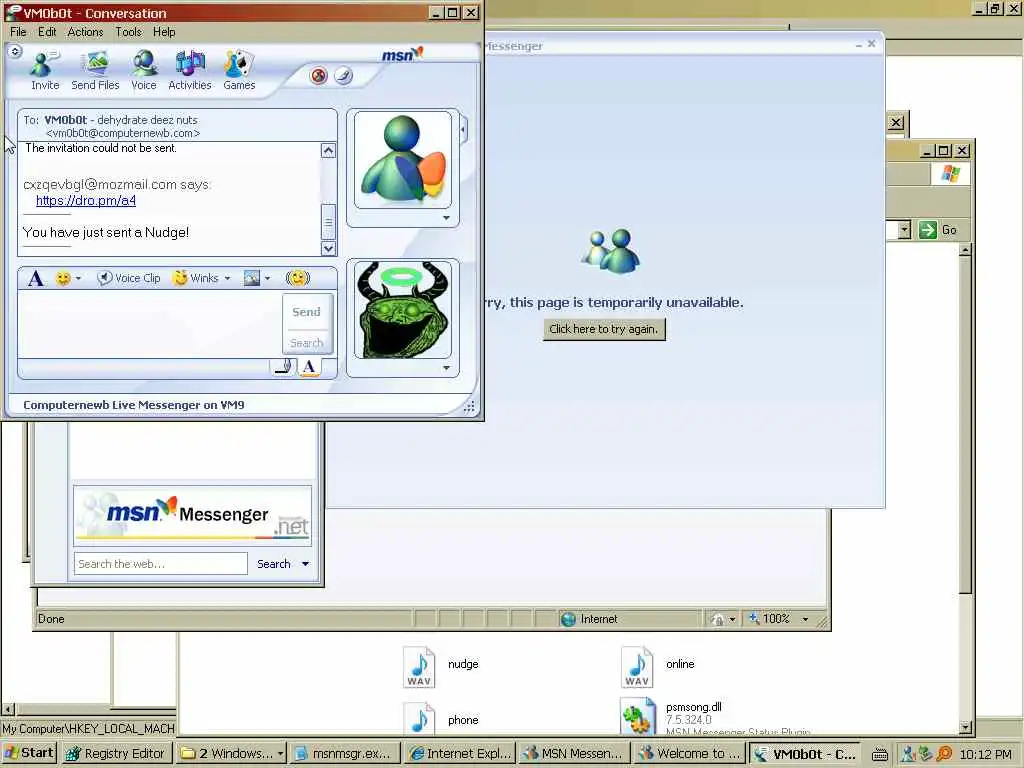Click the MSN buddies icon on unavailable page
The image size is (1024, 768).
611,250
